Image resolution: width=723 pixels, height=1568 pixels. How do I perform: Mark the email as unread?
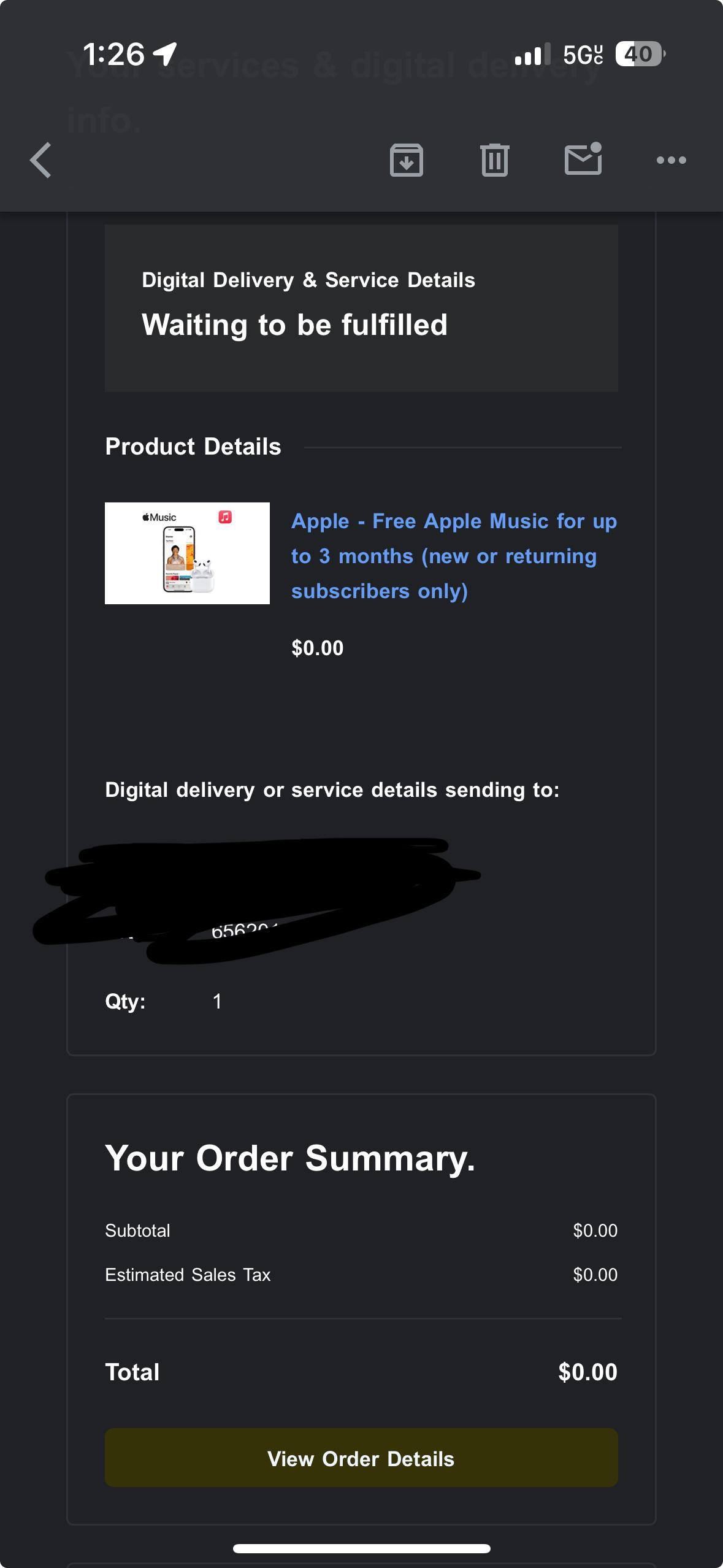(582, 161)
